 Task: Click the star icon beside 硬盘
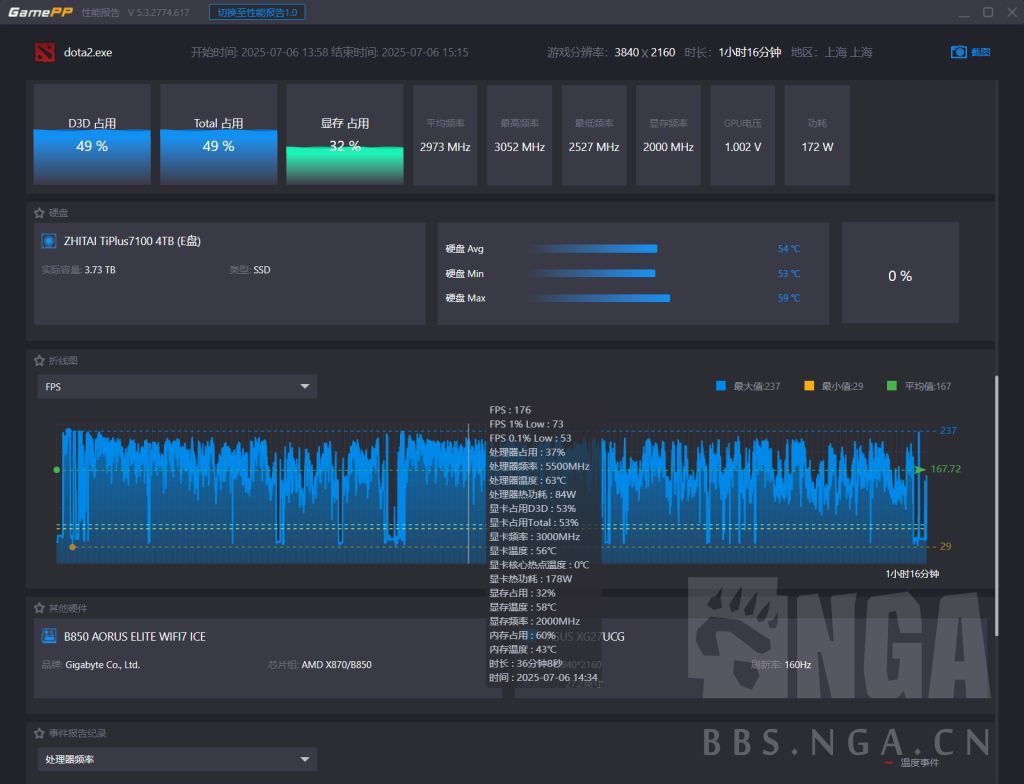(39, 213)
